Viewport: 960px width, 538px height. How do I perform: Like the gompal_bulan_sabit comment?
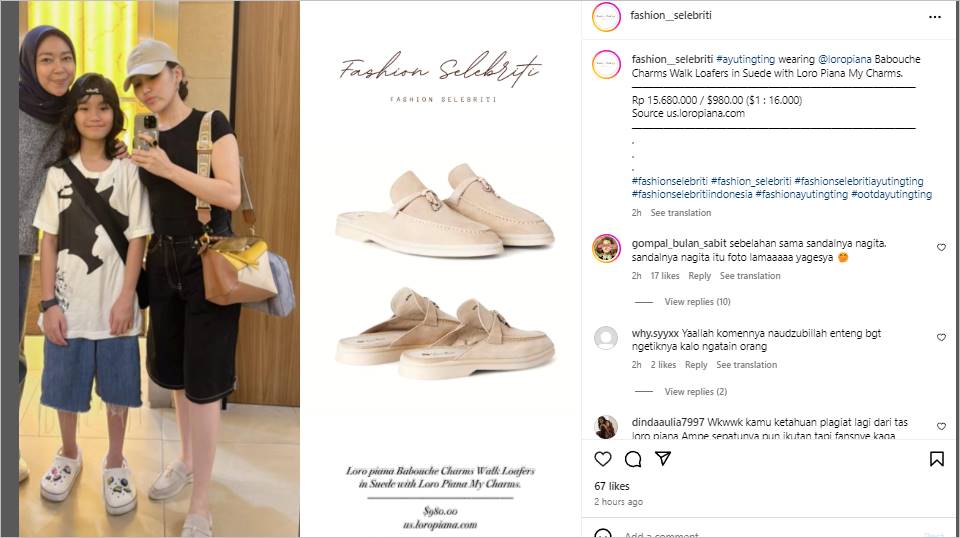(941, 247)
